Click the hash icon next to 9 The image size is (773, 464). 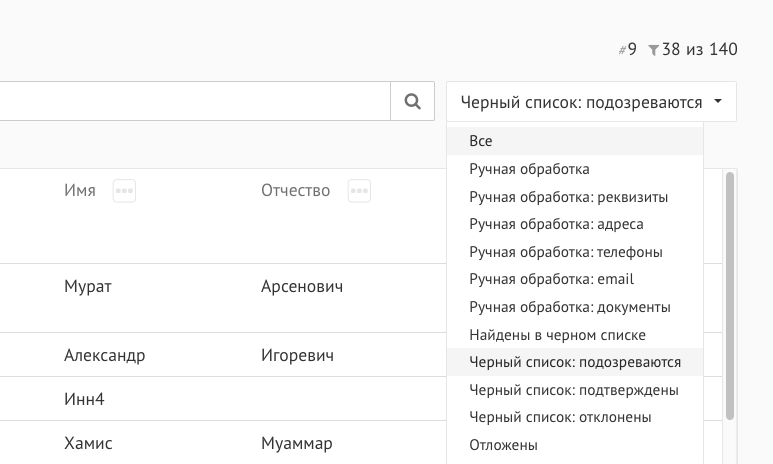click(x=622, y=50)
